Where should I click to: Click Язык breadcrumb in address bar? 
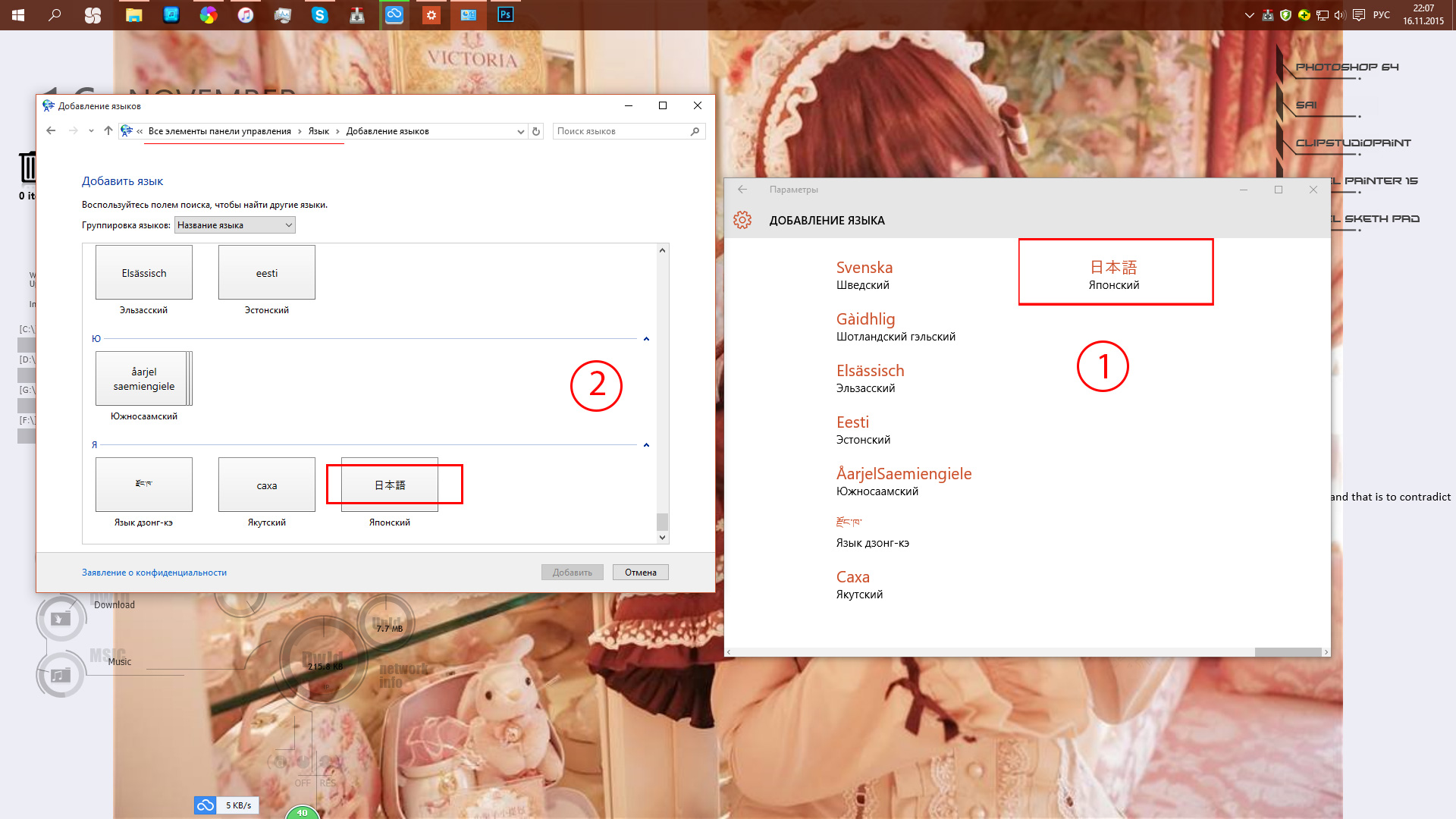[x=318, y=131]
